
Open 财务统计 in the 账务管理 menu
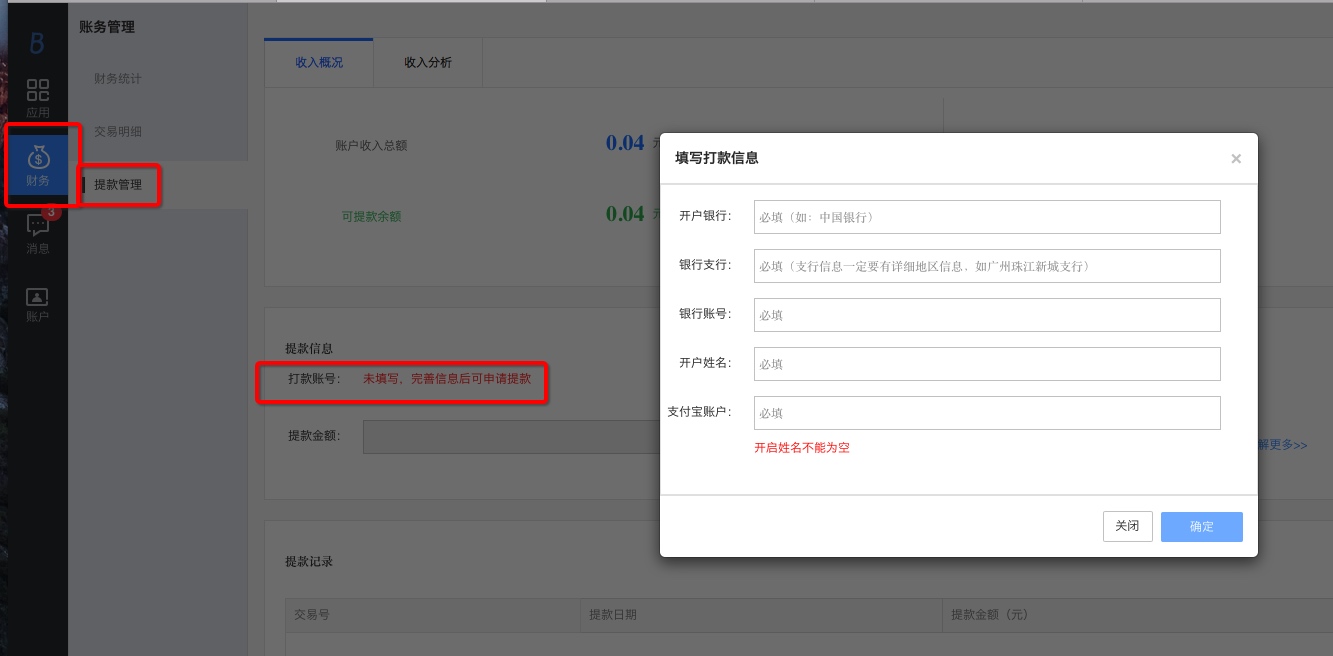(118, 79)
